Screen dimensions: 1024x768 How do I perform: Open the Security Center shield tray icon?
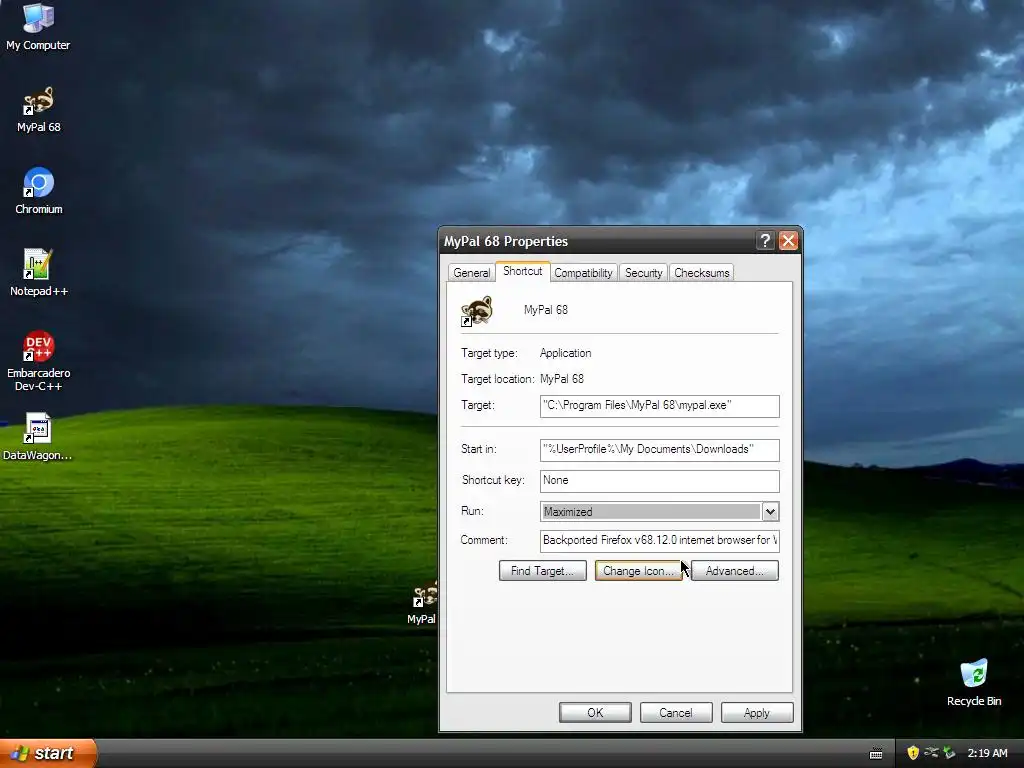click(x=913, y=753)
